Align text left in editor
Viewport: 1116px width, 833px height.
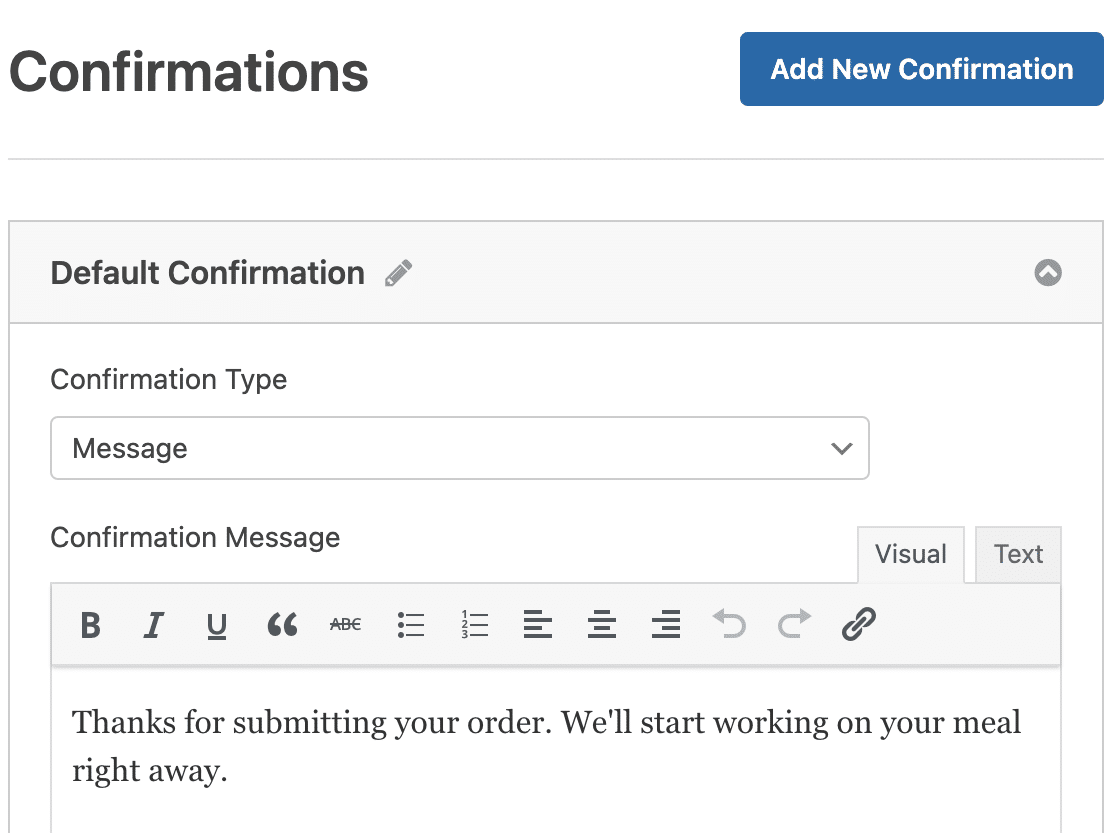538,624
